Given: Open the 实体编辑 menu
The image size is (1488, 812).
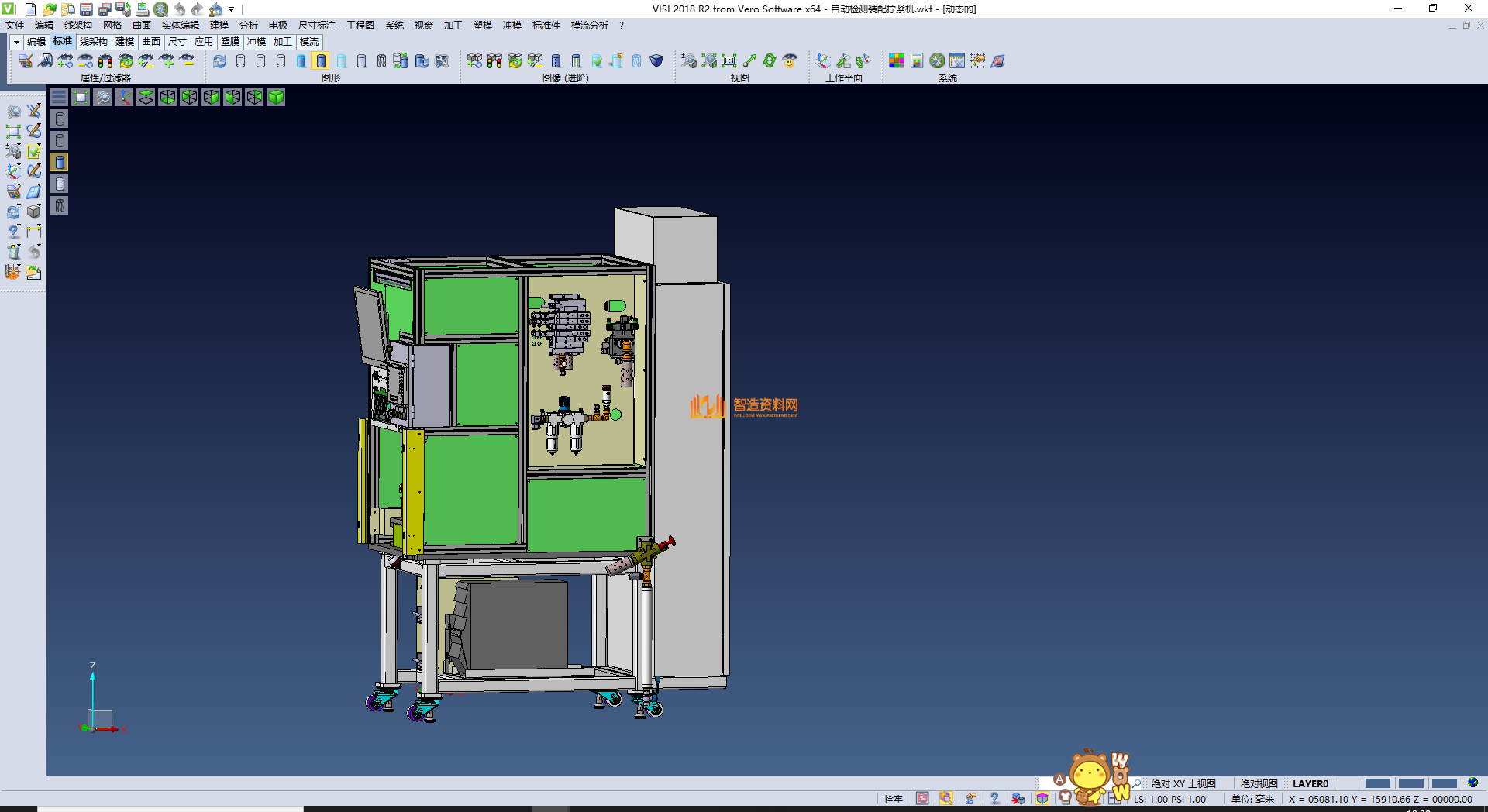Looking at the screenshot, I should [x=180, y=26].
